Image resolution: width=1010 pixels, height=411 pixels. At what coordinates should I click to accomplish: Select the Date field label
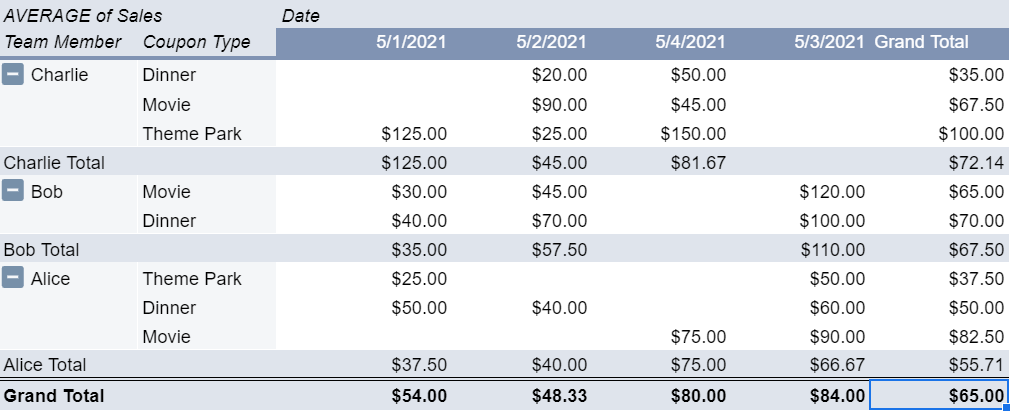point(300,15)
